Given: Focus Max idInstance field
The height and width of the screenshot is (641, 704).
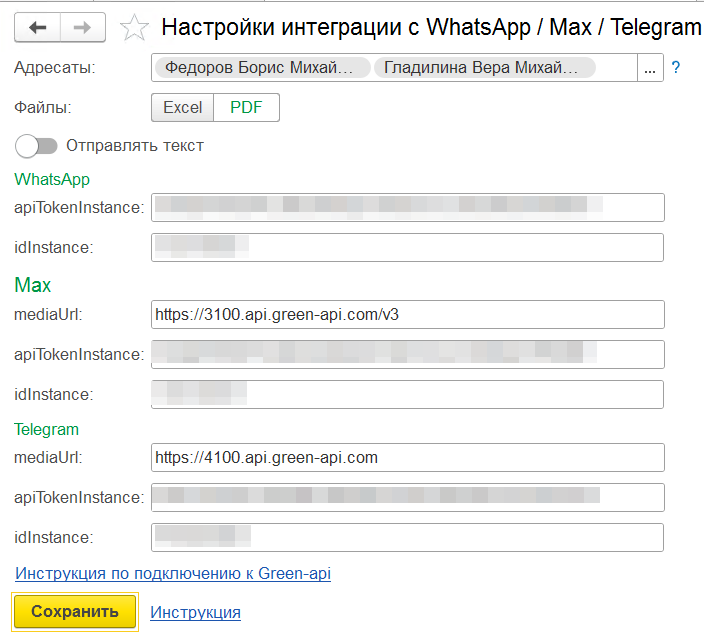Looking at the screenshot, I should click(408, 395).
